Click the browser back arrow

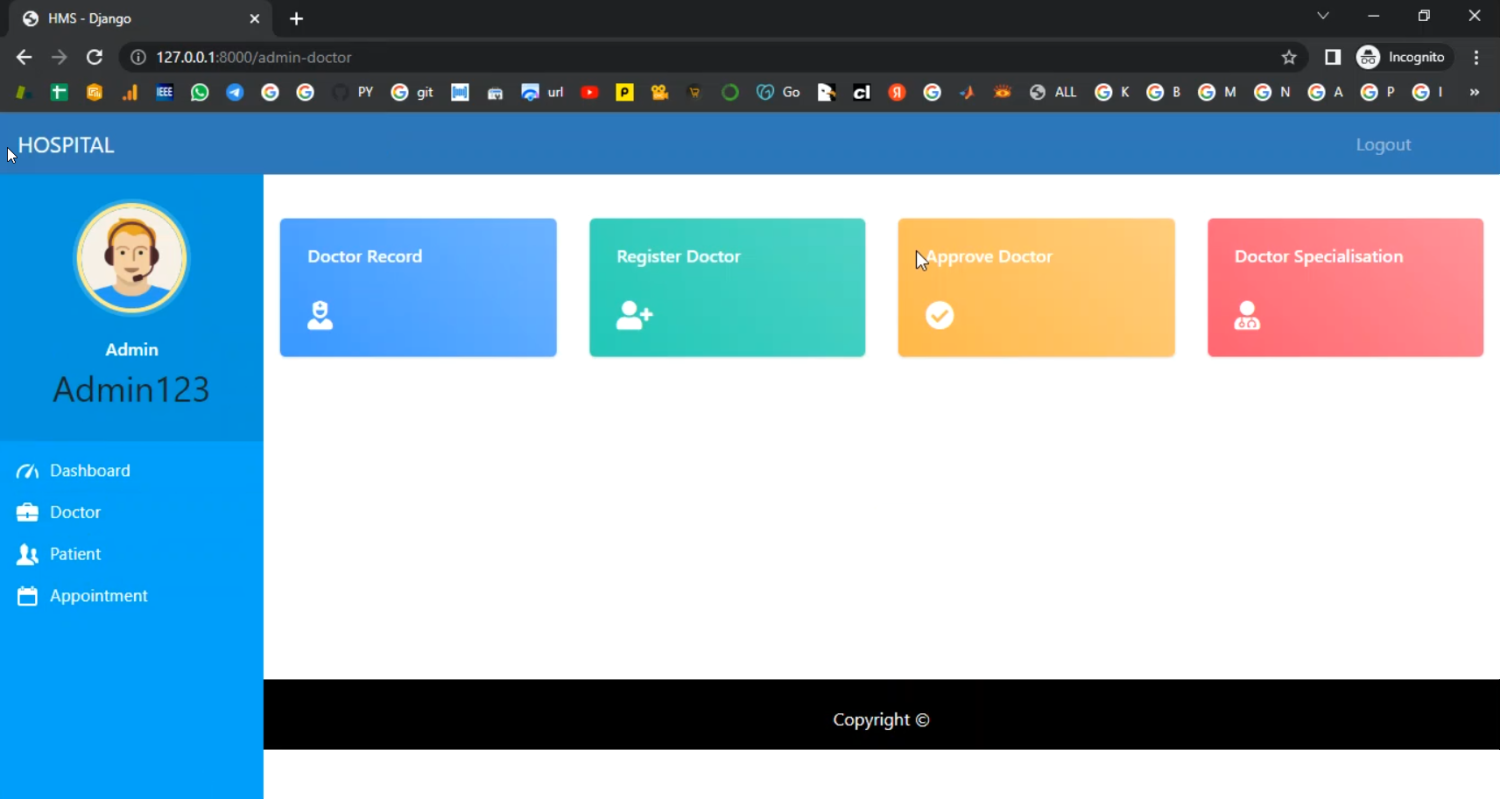[x=24, y=57]
